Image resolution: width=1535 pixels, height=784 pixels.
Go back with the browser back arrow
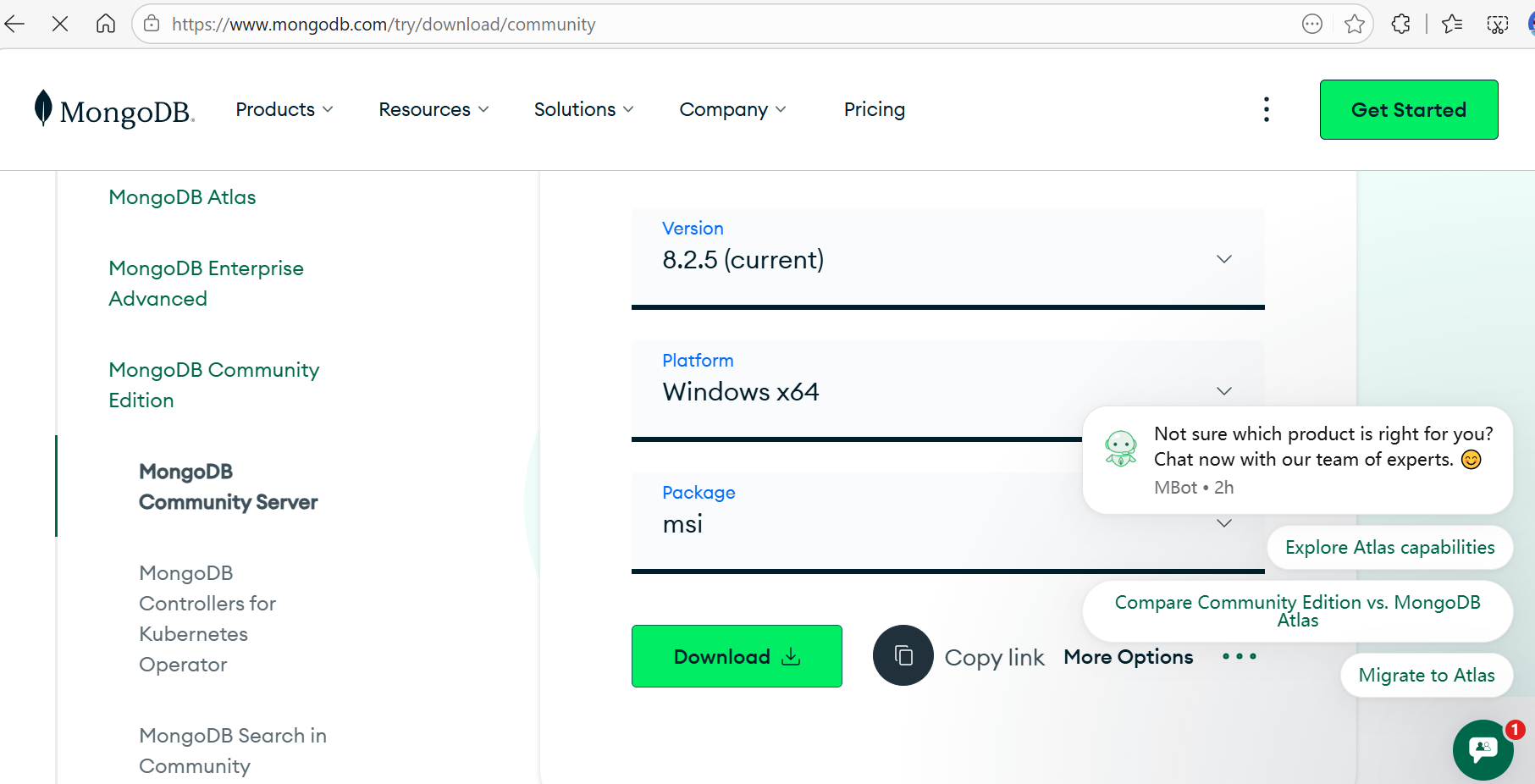coord(14,24)
